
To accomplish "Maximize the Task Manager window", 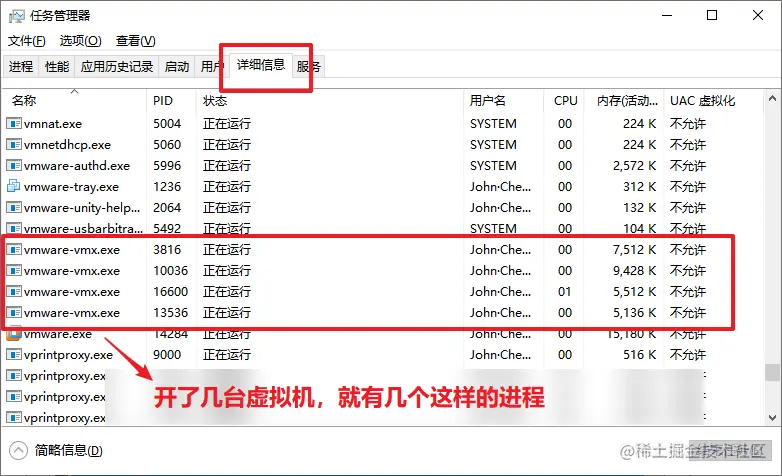I will pyautogui.click(x=712, y=15).
